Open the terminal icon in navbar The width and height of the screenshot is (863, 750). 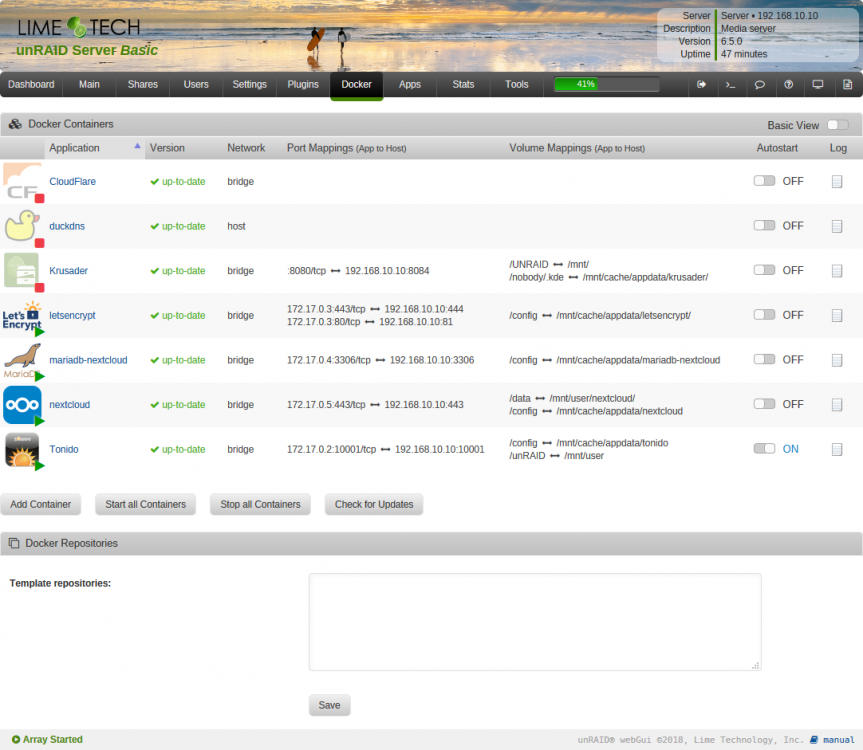(x=730, y=84)
